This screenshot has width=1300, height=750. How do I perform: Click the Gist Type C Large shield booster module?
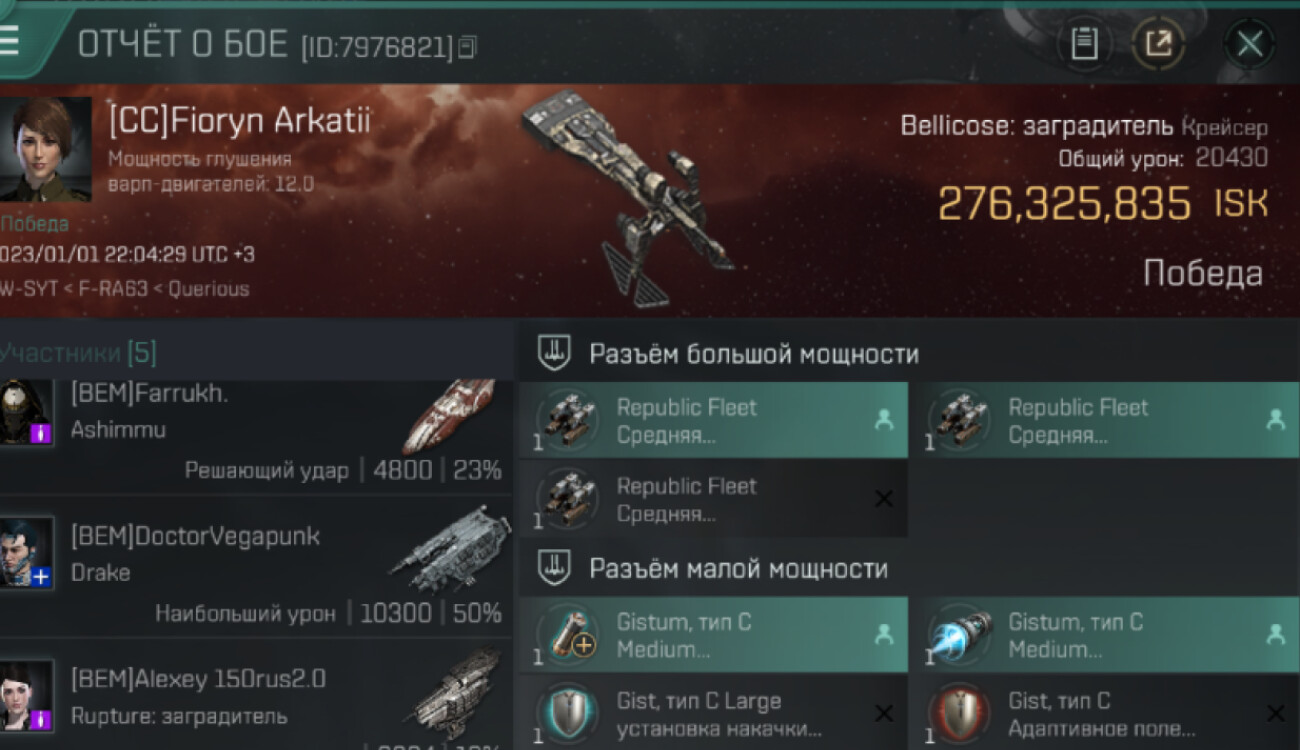[x=713, y=713]
